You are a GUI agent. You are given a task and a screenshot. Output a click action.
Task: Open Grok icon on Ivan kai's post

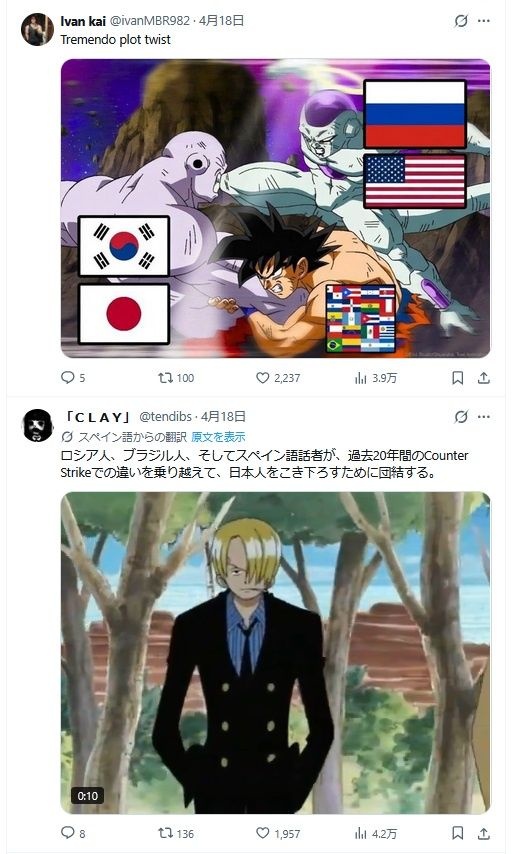tap(461, 21)
